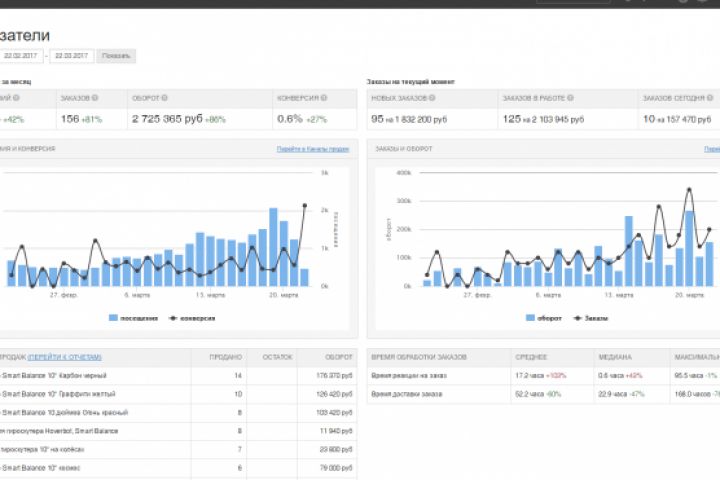Click median delivery time 22.9 часа
Screen dimensions: 720x480
pos(613,394)
